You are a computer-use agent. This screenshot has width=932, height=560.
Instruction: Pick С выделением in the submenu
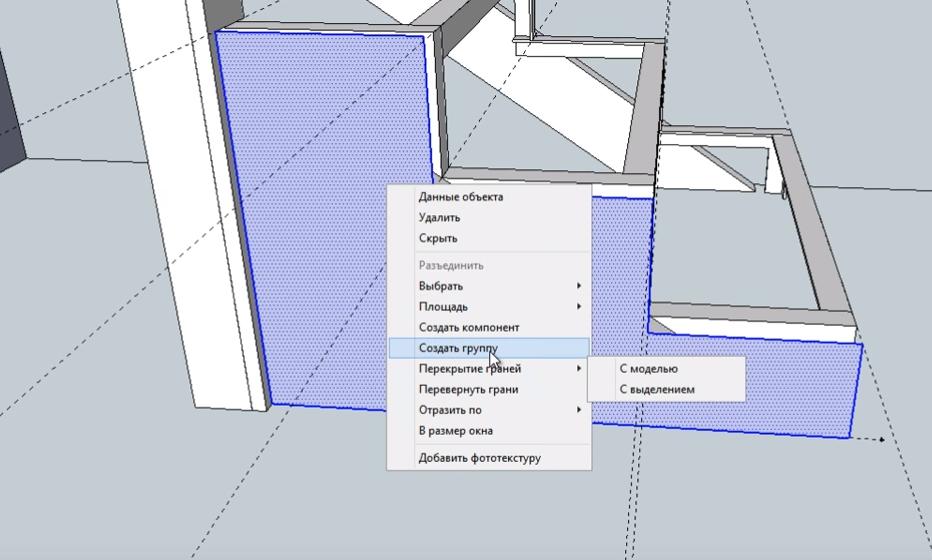pos(656,390)
